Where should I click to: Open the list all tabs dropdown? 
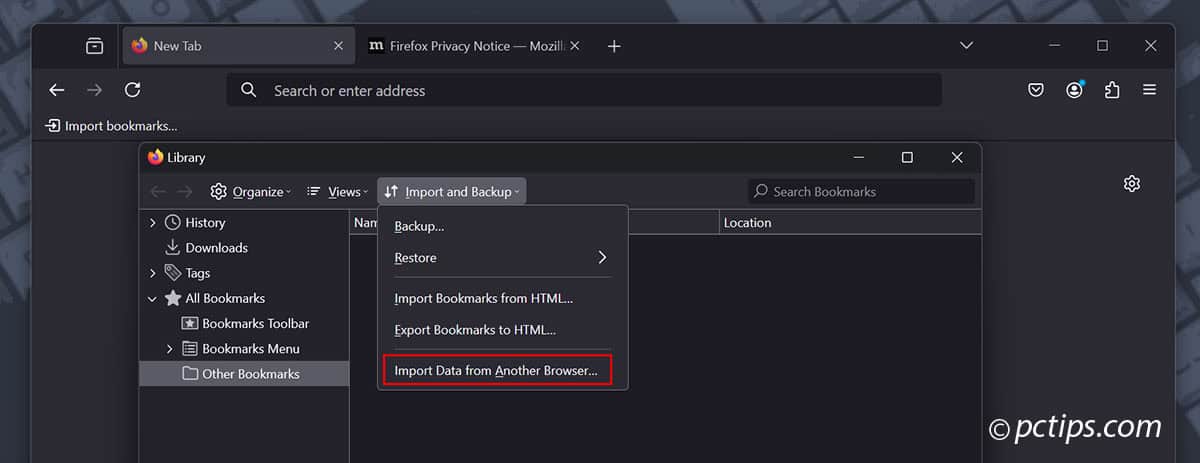point(966,46)
